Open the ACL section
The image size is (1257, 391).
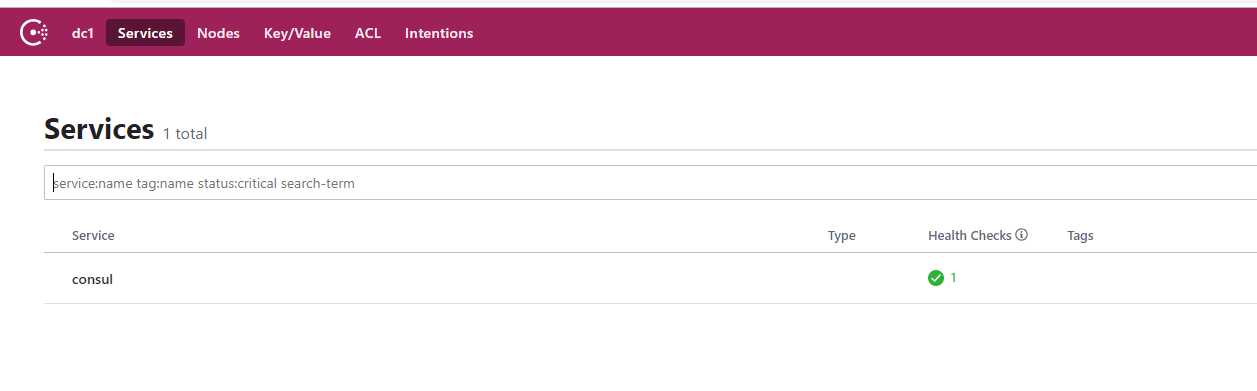[x=368, y=33]
